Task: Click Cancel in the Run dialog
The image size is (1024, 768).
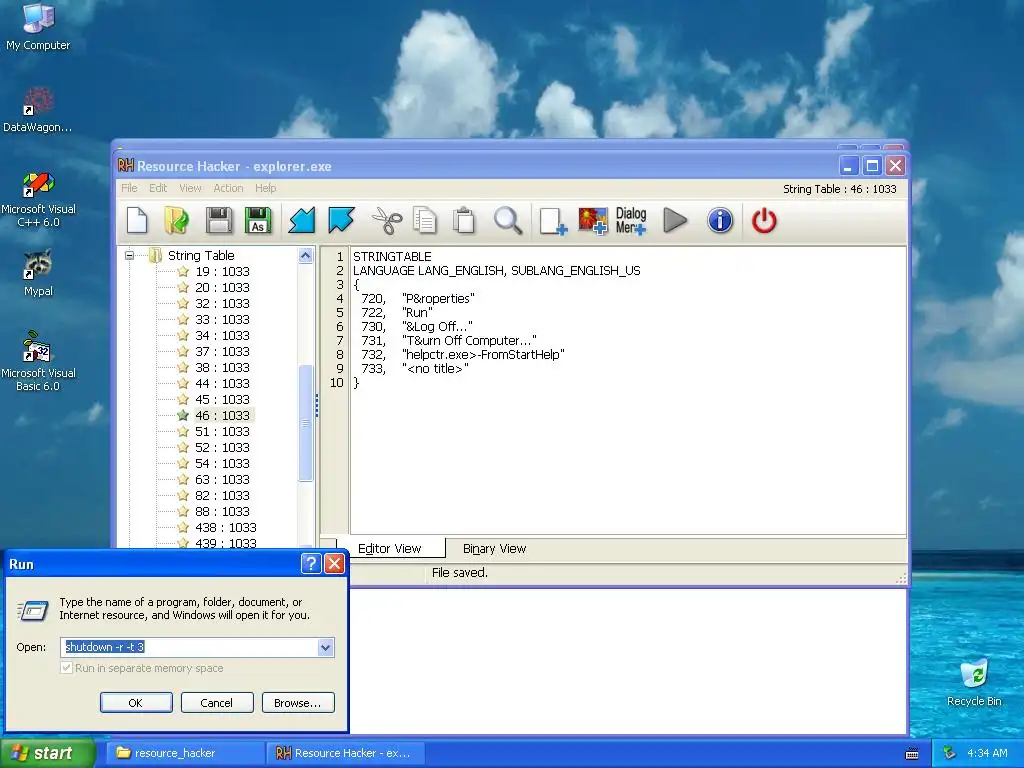Action: 217,703
